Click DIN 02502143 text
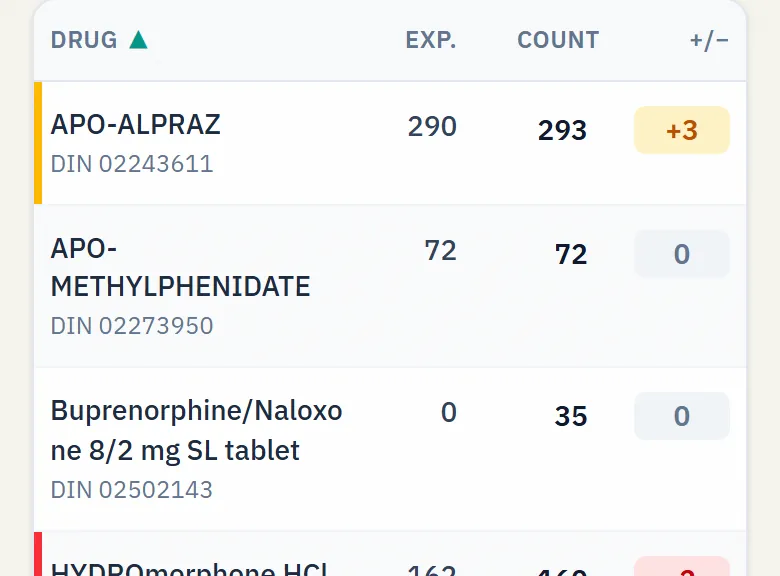 pos(132,490)
